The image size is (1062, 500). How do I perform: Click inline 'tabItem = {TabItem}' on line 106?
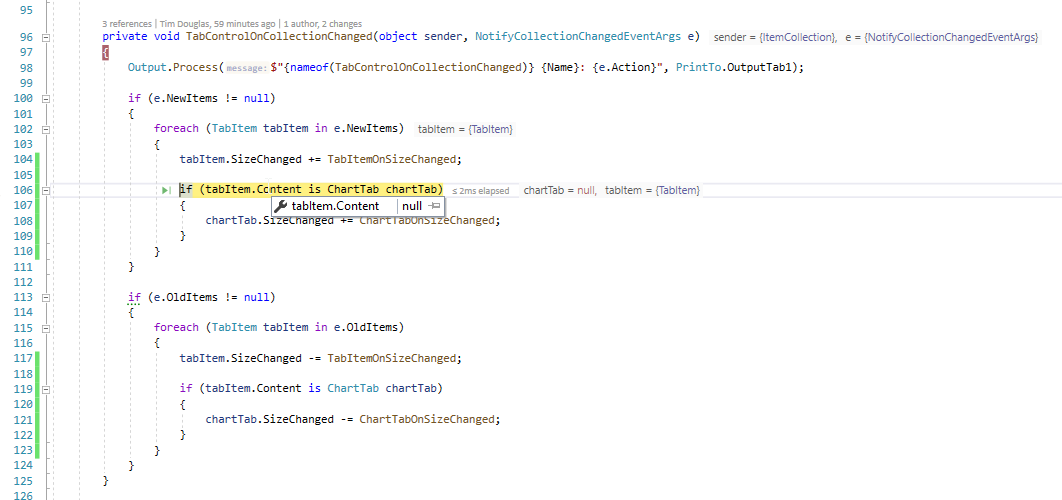pos(652,191)
